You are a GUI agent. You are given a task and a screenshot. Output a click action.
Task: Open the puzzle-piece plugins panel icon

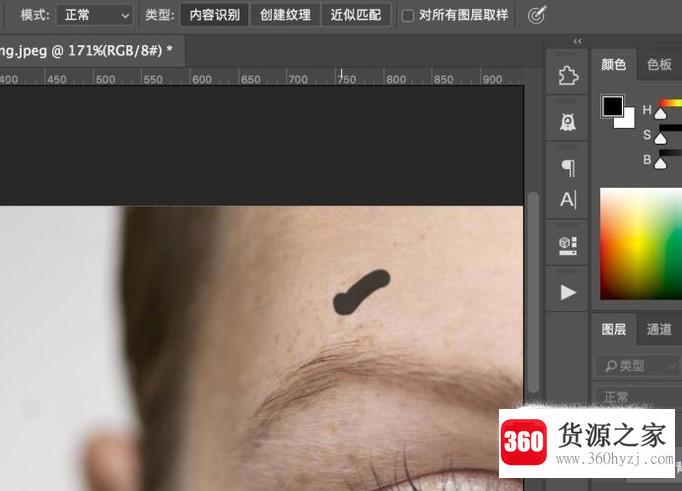click(568, 76)
